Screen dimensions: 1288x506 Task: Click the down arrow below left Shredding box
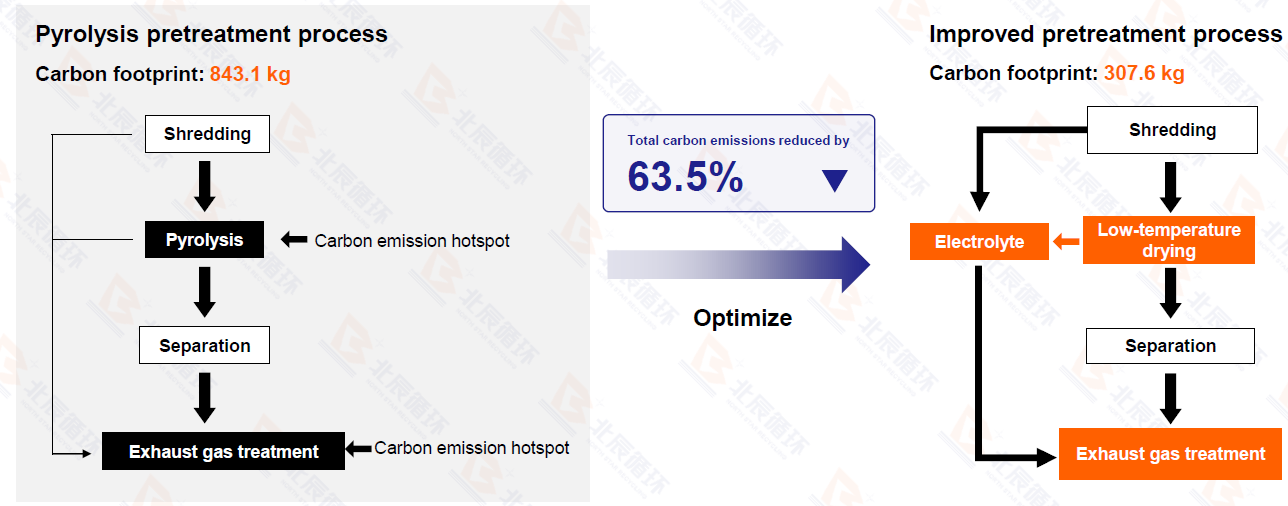point(205,186)
